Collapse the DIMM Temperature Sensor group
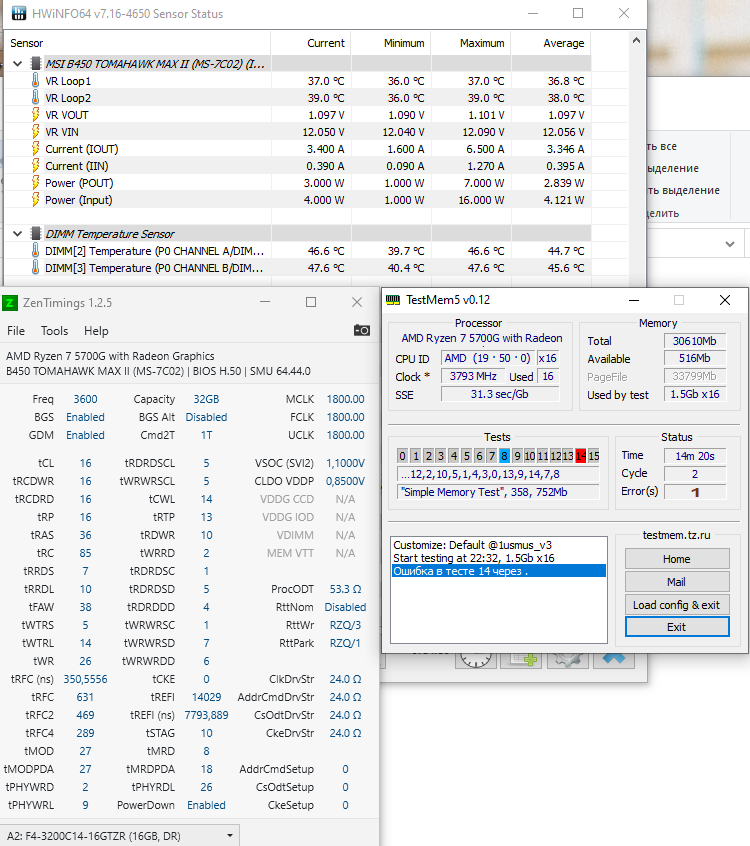Image resolution: width=750 pixels, height=846 pixels. pyautogui.click(x=18, y=234)
